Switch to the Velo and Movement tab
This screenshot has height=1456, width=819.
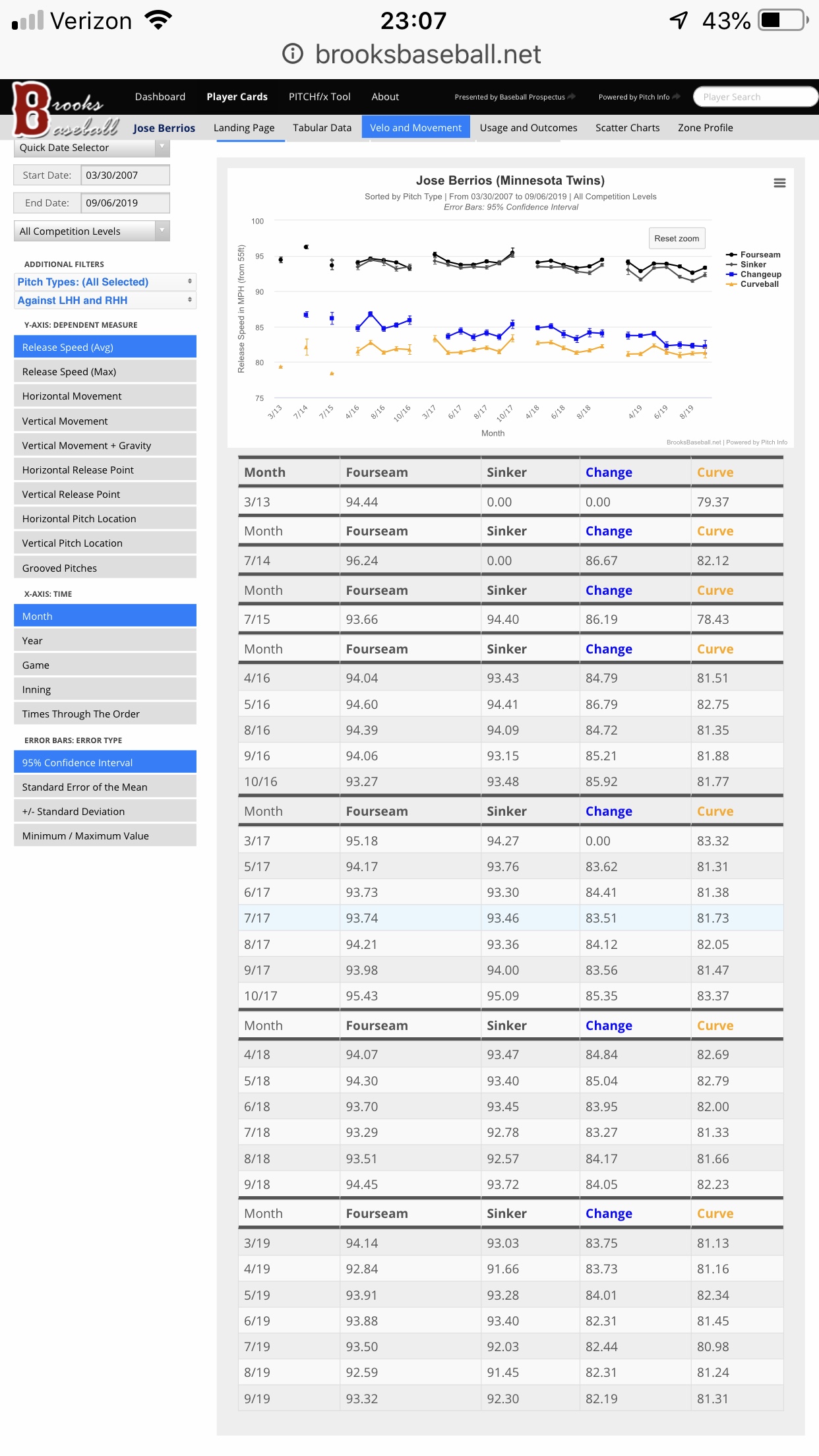[415, 127]
